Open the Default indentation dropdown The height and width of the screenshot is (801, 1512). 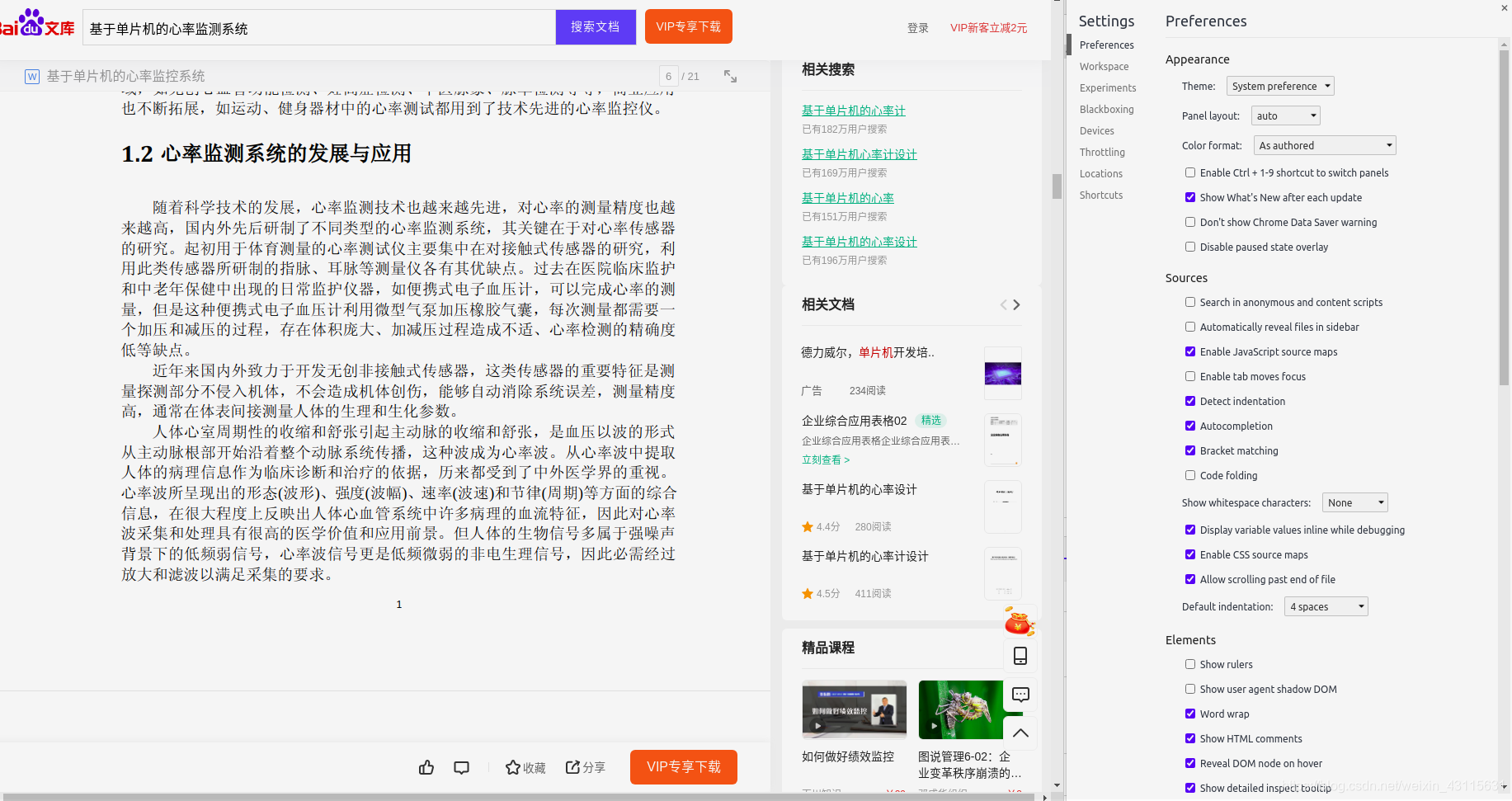point(1326,606)
